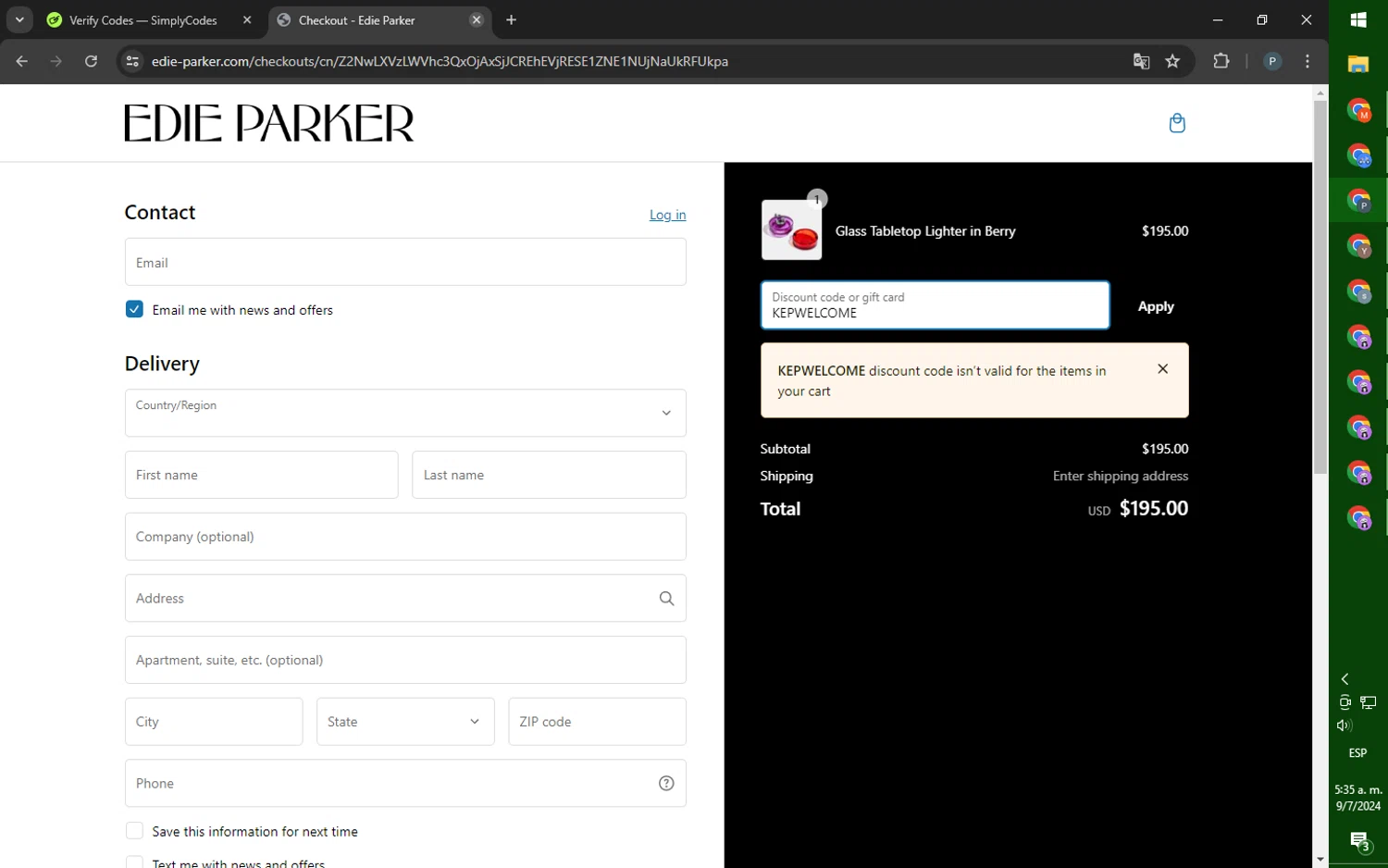Open Chrome with Y profile badge in taskbar
The width and height of the screenshot is (1388, 868).
pyautogui.click(x=1358, y=246)
